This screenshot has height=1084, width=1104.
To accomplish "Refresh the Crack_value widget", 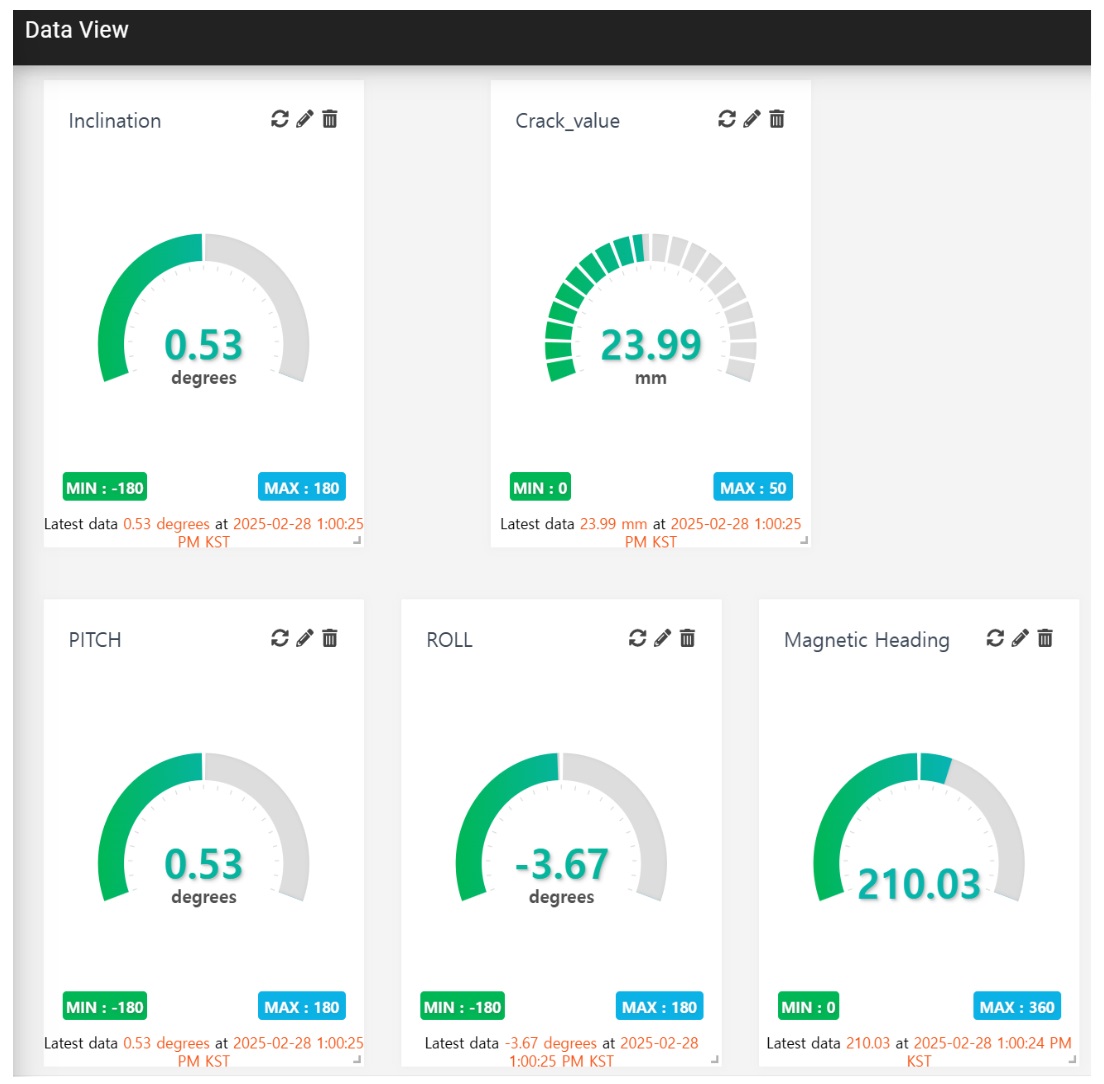I will pyautogui.click(x=727, y=119).
